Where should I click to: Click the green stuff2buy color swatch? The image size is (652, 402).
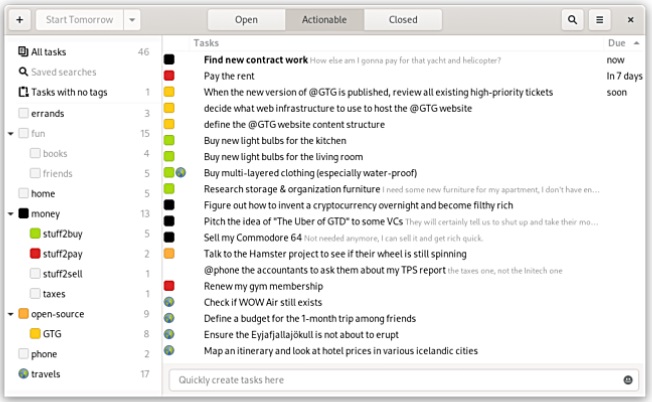[35, 233]
